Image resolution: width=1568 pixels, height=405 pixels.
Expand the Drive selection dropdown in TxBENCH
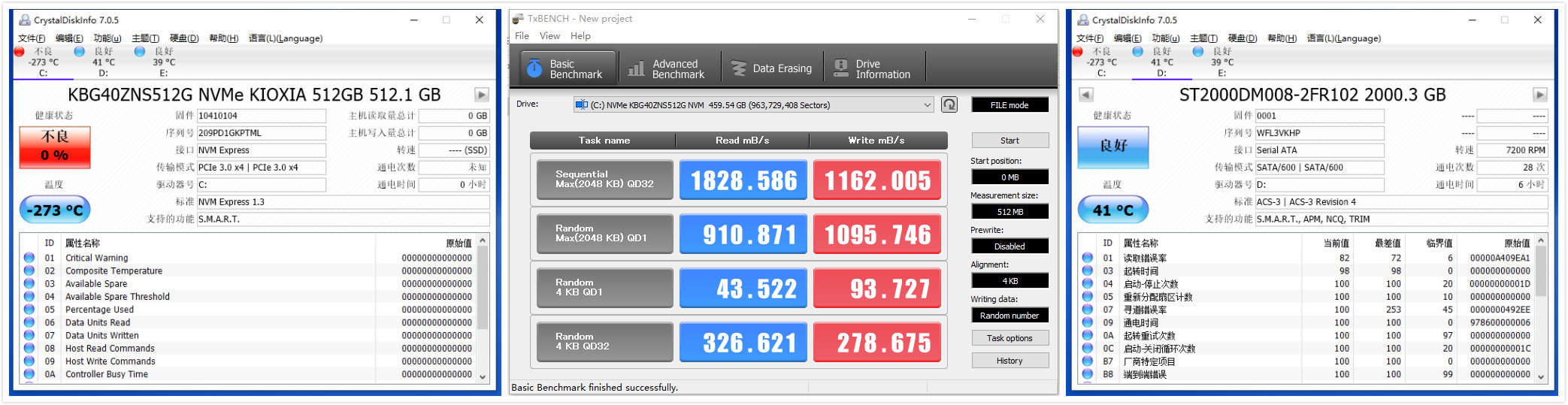coord(927,105)
